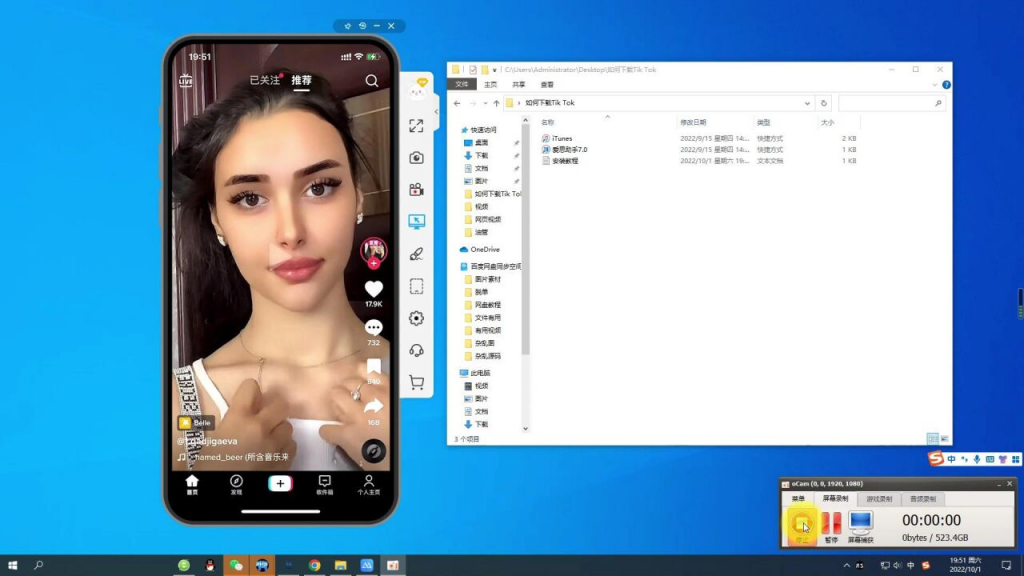Pause the oCam recording
The height and width of the screenshot is (576, 1024).
831,525
